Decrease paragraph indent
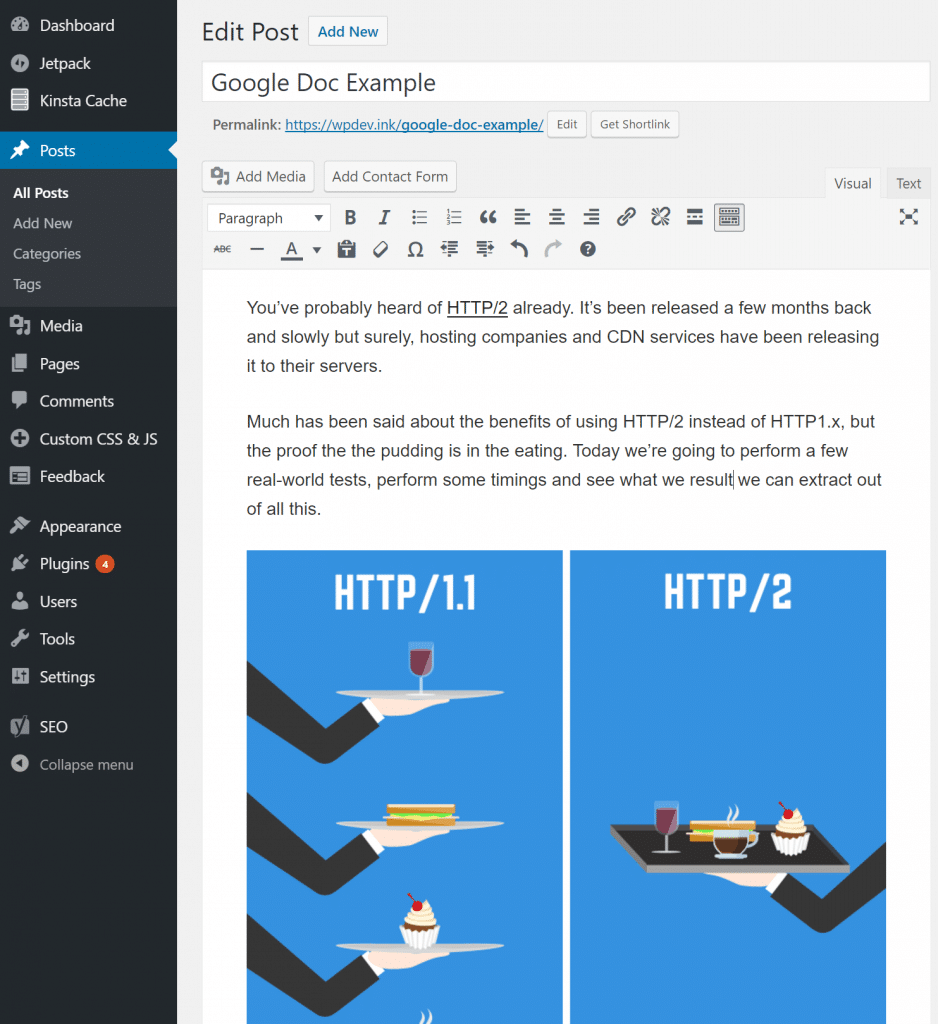This screenshot has width=938, height=1024. tap(449, 249)
